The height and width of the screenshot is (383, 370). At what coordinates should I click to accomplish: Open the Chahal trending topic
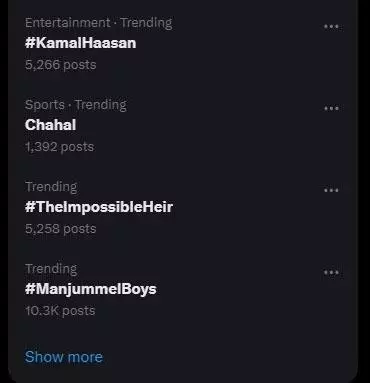point(51,125)
